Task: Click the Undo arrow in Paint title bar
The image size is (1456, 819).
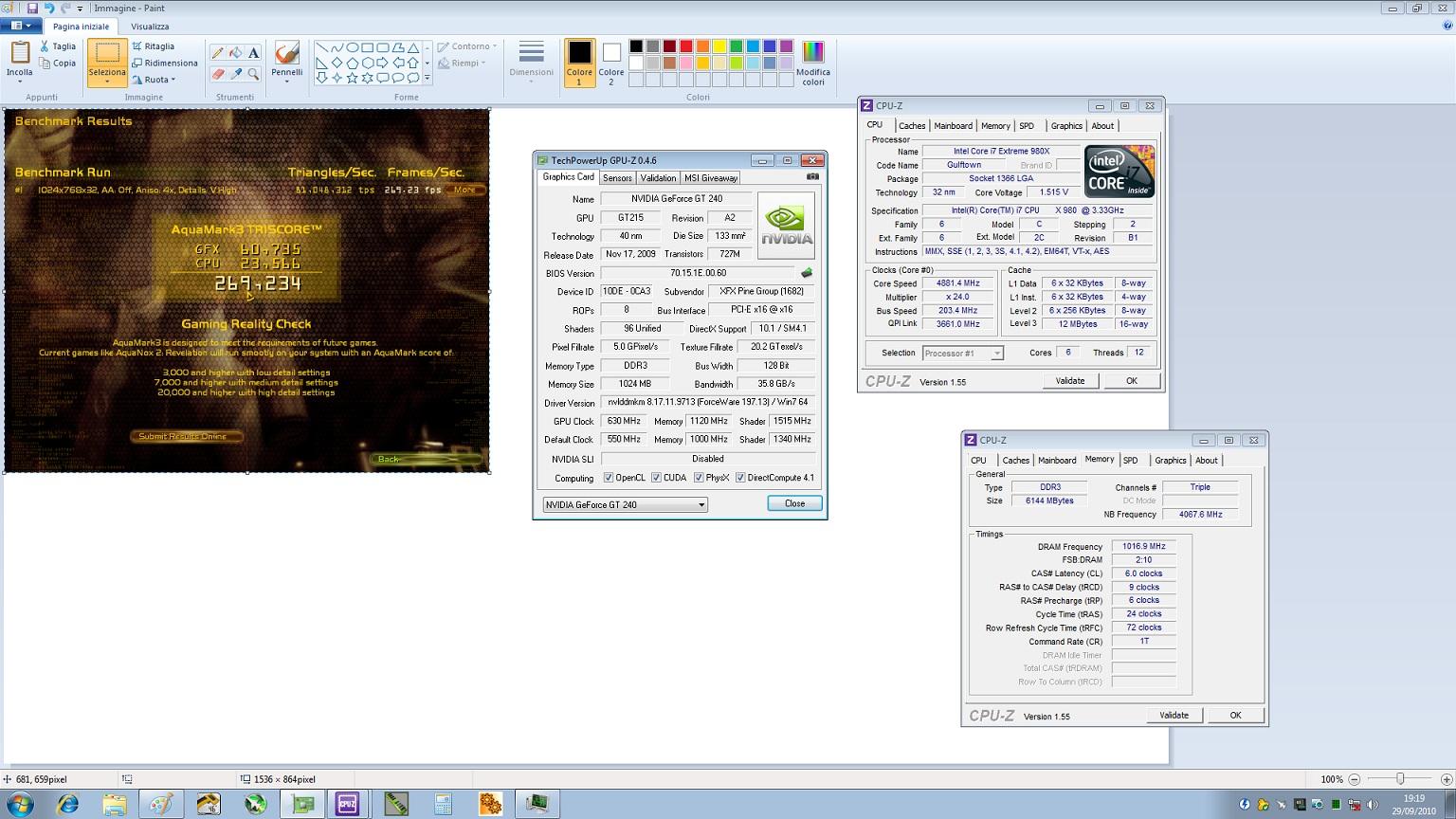Action: [x=48, y=9]
